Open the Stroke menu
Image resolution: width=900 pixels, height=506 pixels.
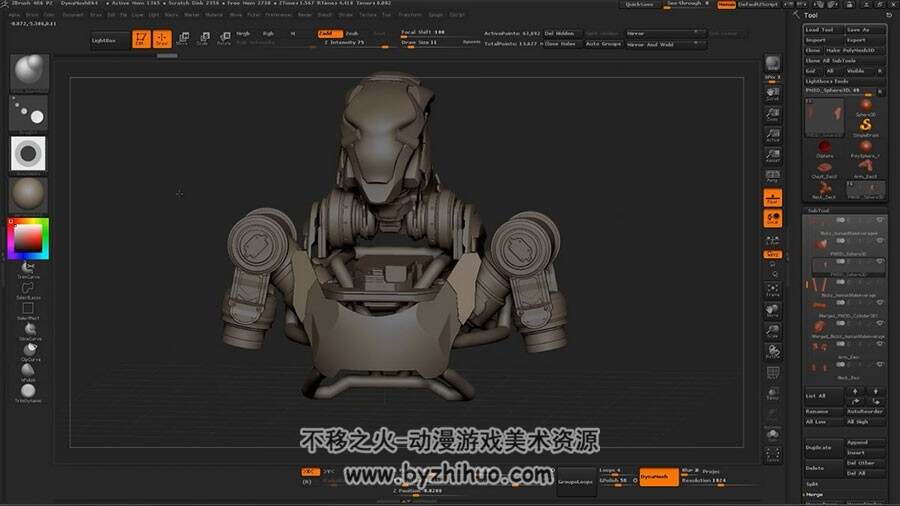[346, 15]
